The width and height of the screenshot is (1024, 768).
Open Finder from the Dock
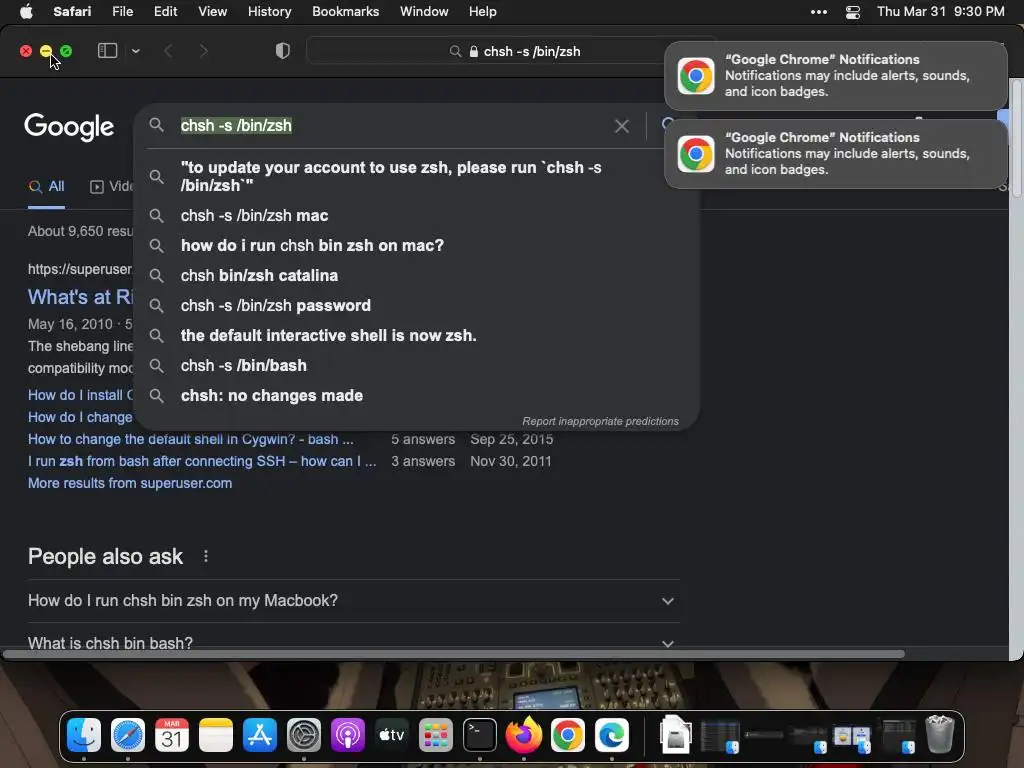[84, 735]
